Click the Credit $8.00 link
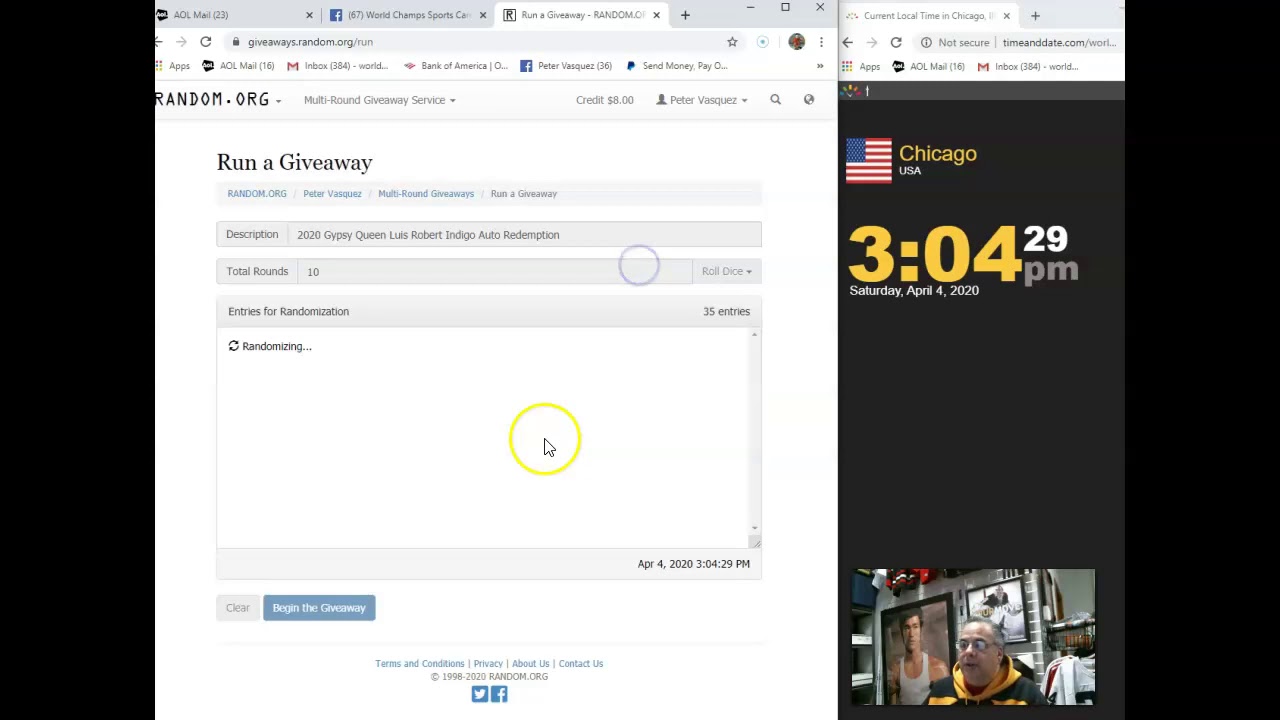This screenshot has width=1280, height=720. (604, 100)
